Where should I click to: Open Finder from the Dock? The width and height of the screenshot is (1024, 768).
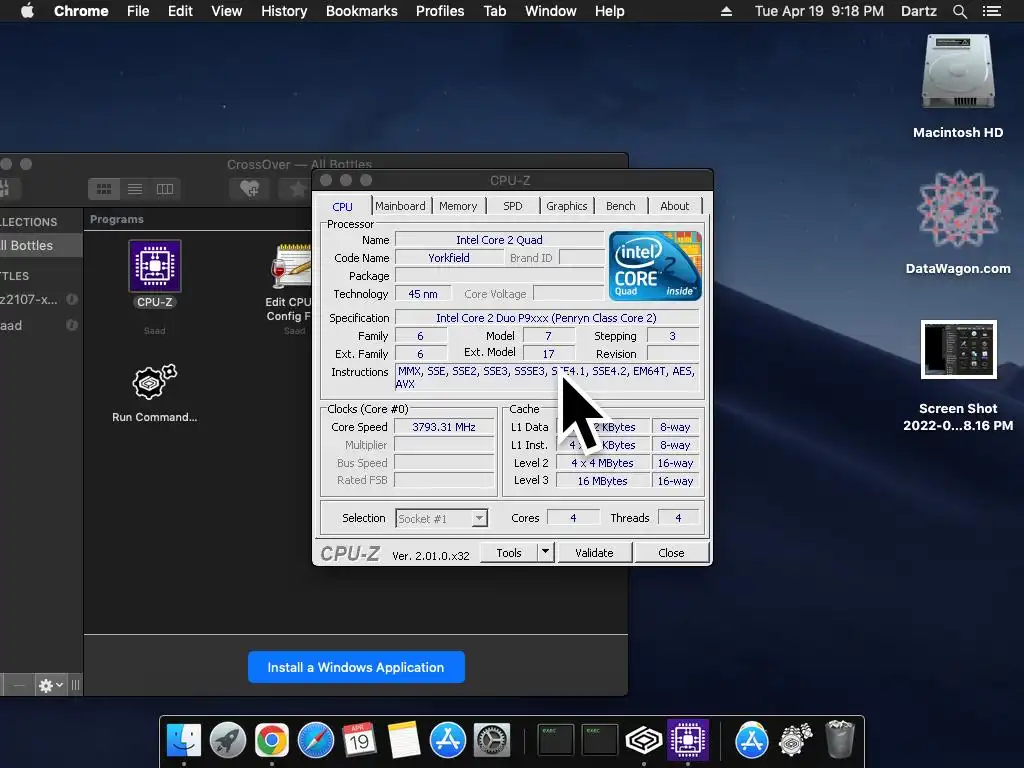tap(184, 740)
